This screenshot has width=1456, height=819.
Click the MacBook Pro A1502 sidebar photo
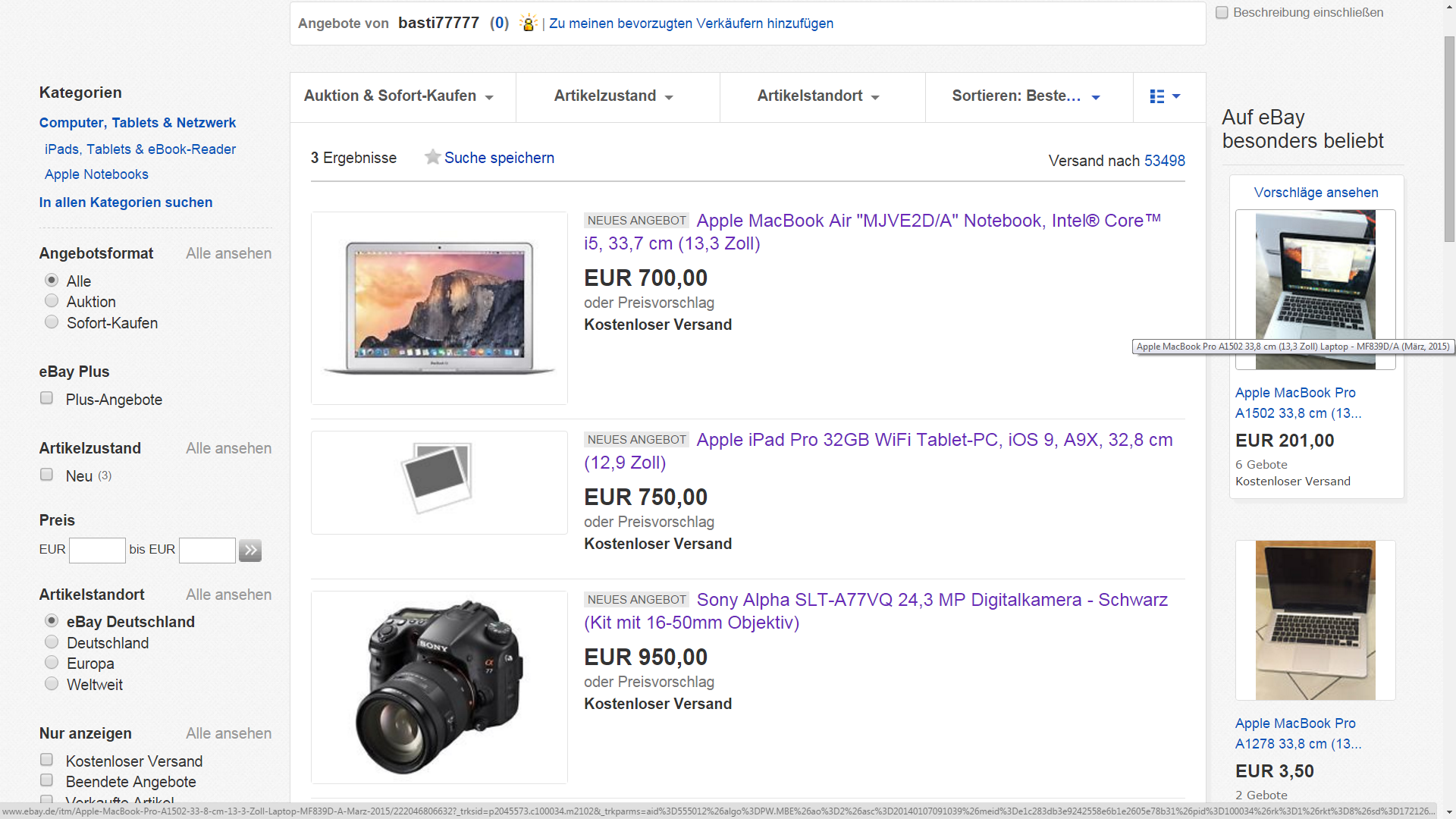click(x=1315, y=290)
